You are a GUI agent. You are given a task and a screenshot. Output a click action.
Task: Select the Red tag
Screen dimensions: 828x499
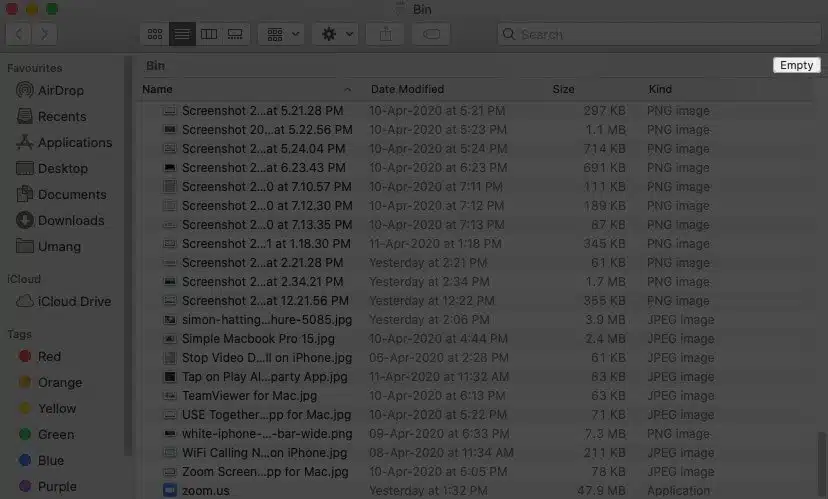click(x=40, y=356)
